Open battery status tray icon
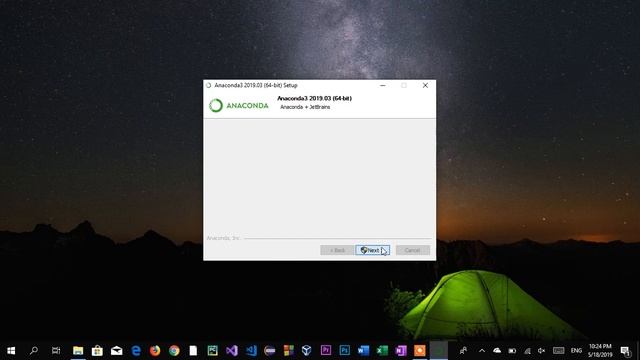Viewport: 640px width, 360px height. 512,350
